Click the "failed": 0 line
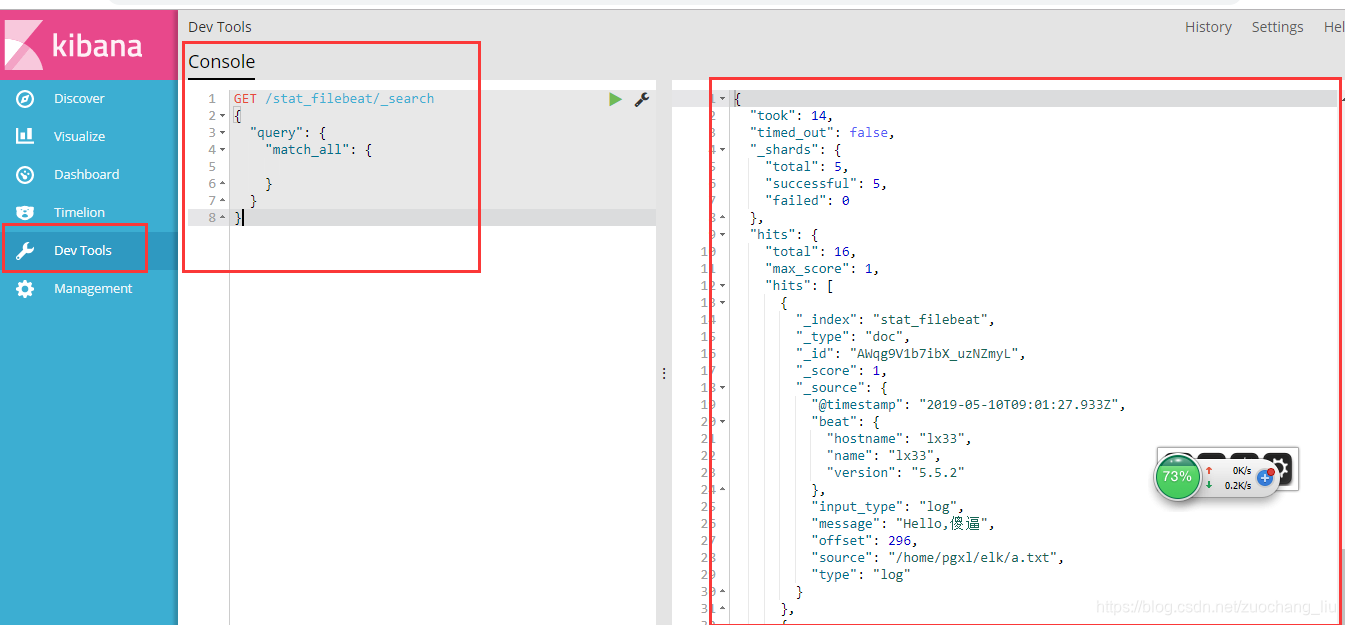The width and height of the screenshot is (1345, 625). point(807,201)
